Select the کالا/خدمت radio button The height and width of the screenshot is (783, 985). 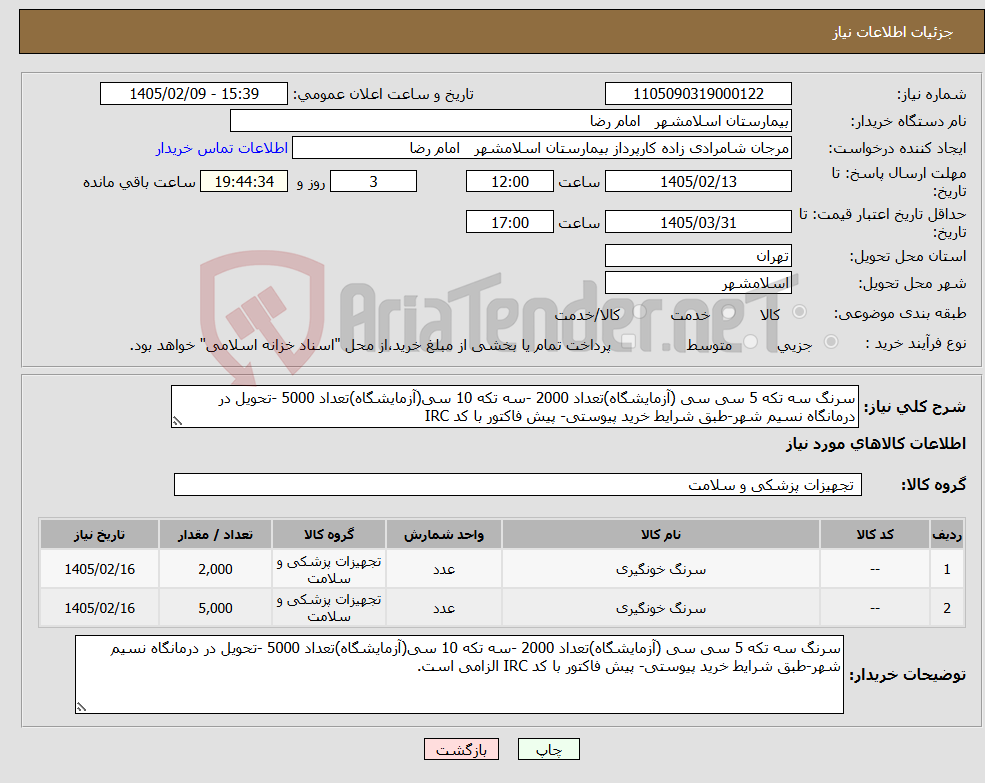click(x=639, y=312)
